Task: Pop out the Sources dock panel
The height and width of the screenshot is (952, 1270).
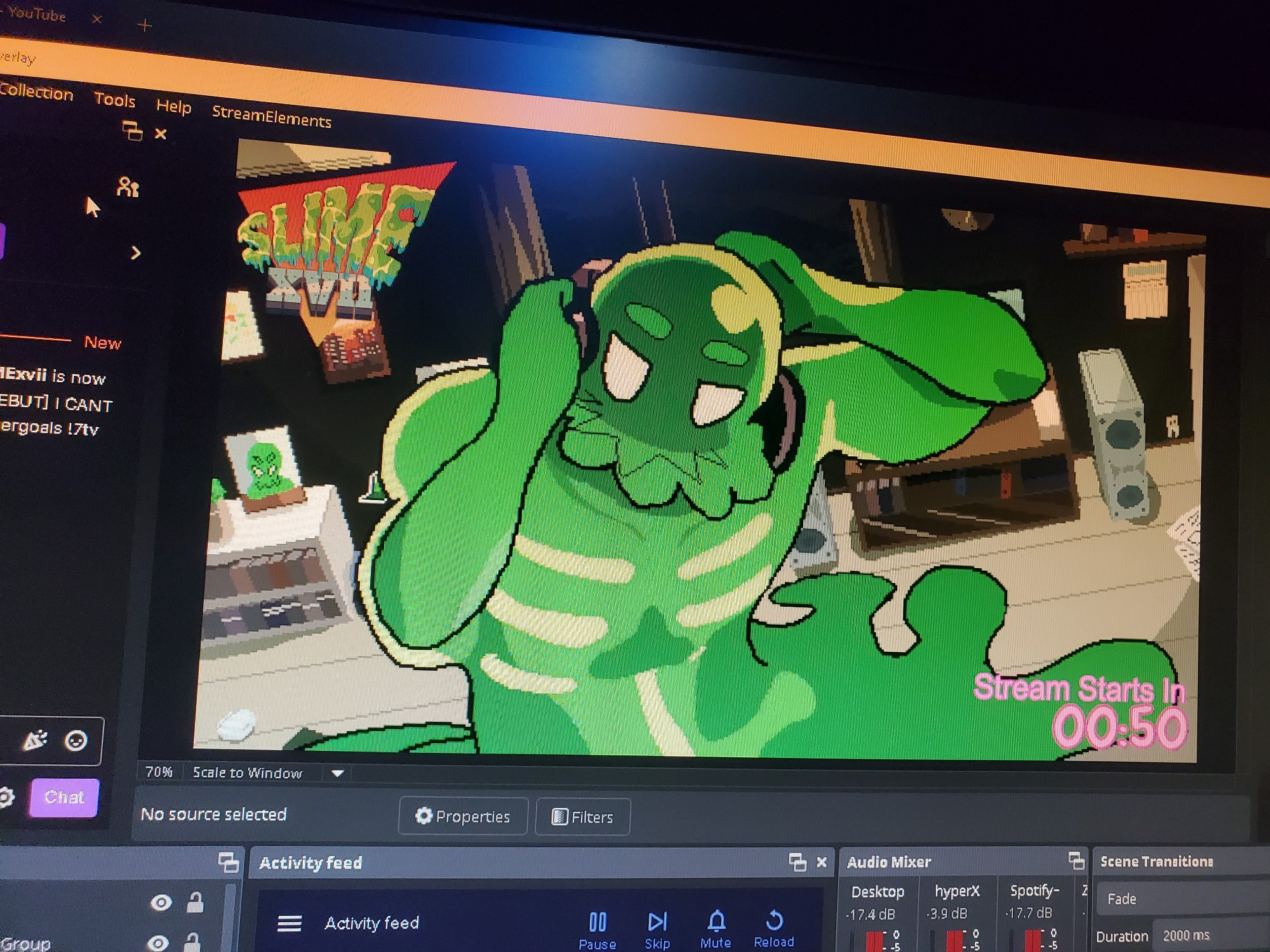Action: (228, 862)
